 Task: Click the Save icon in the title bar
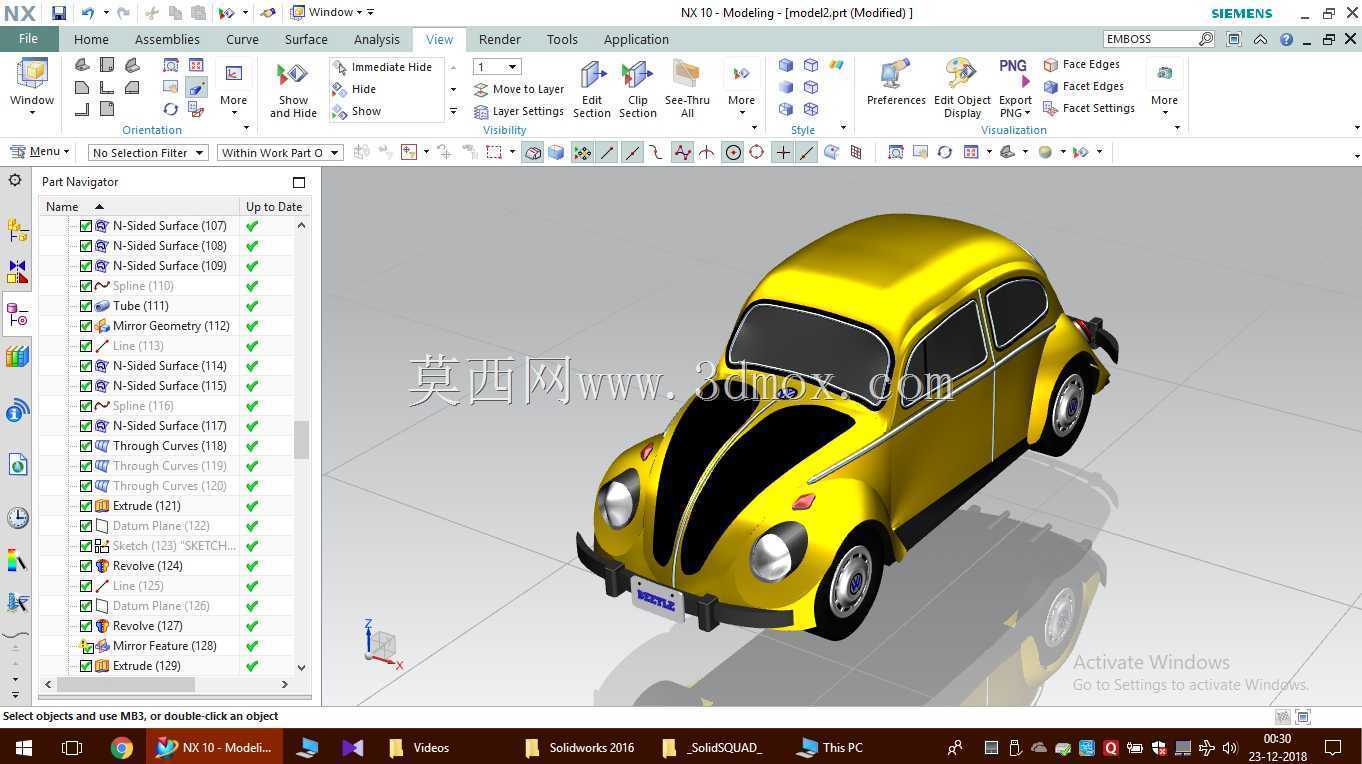click(x=59, y=13)
